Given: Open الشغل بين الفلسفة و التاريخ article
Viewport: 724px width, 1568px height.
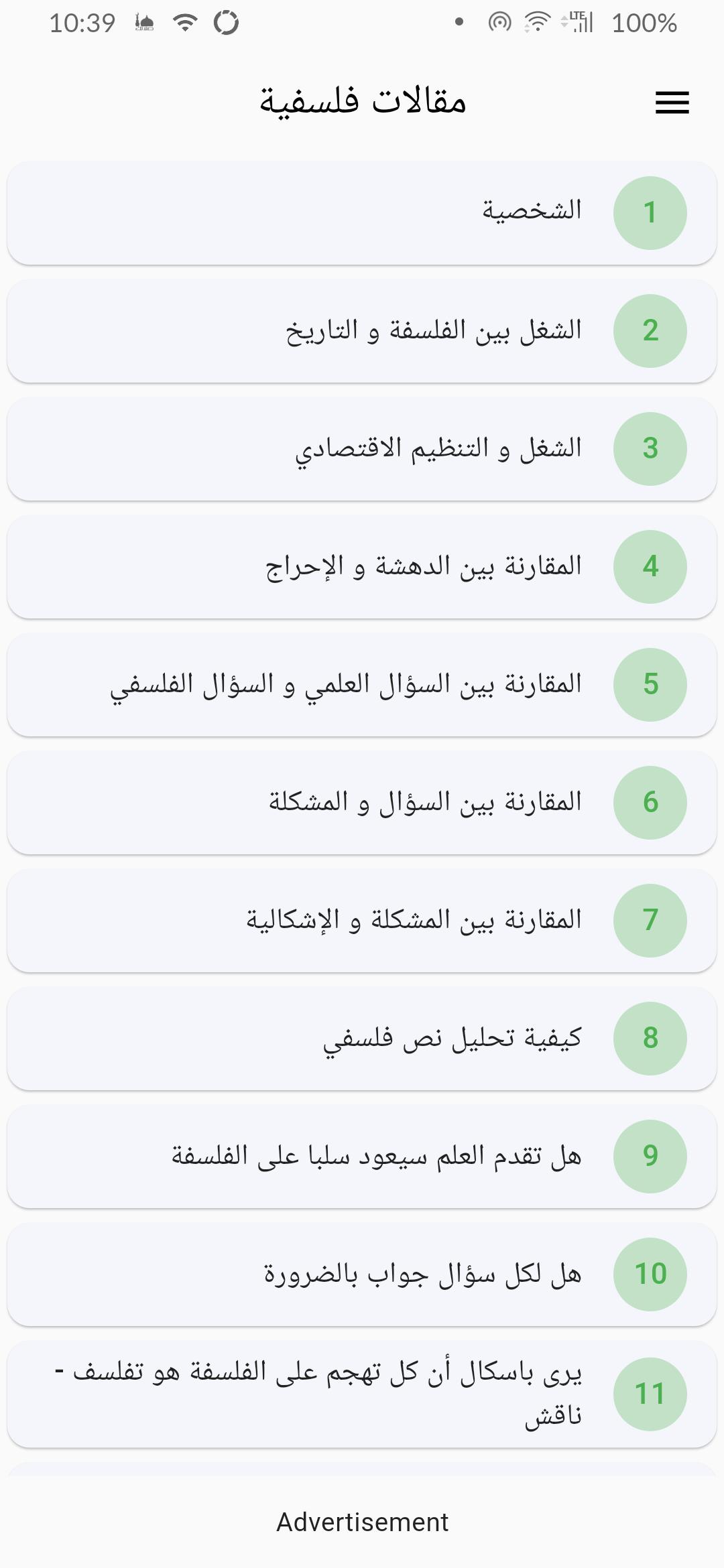Looking at the screenshot, I should pos(362,331).
